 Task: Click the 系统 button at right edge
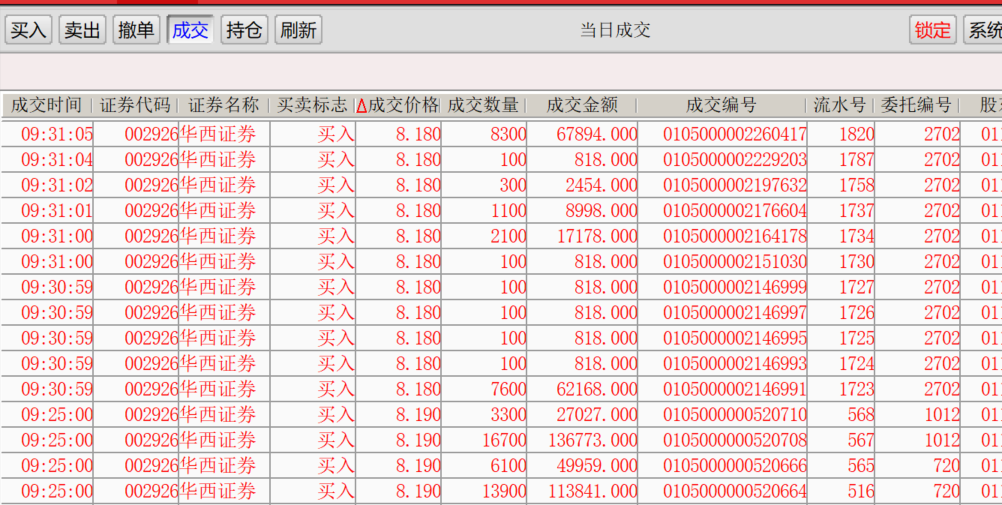983,30
